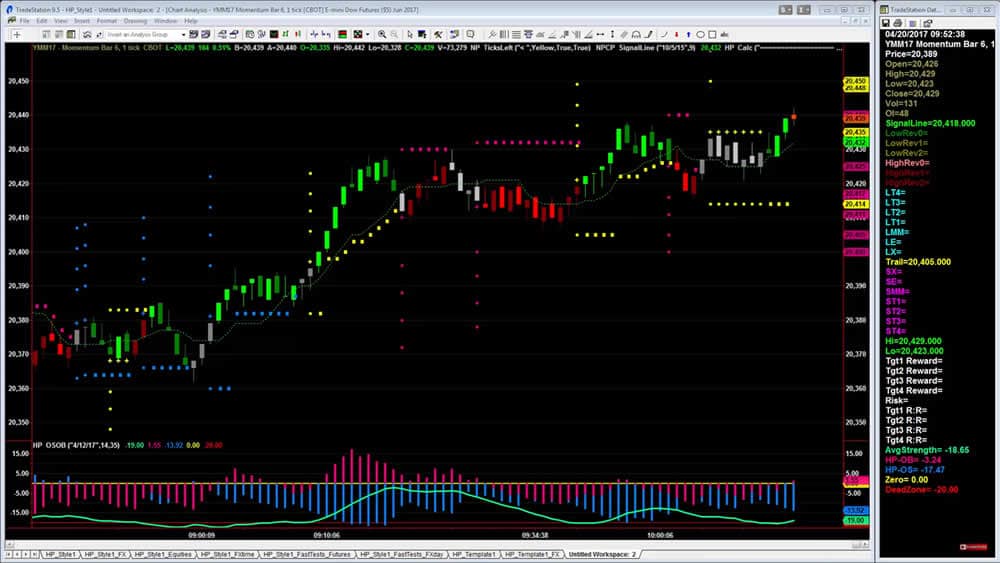
Task: Select the arc drawing tool
Action: coord(663,34)
